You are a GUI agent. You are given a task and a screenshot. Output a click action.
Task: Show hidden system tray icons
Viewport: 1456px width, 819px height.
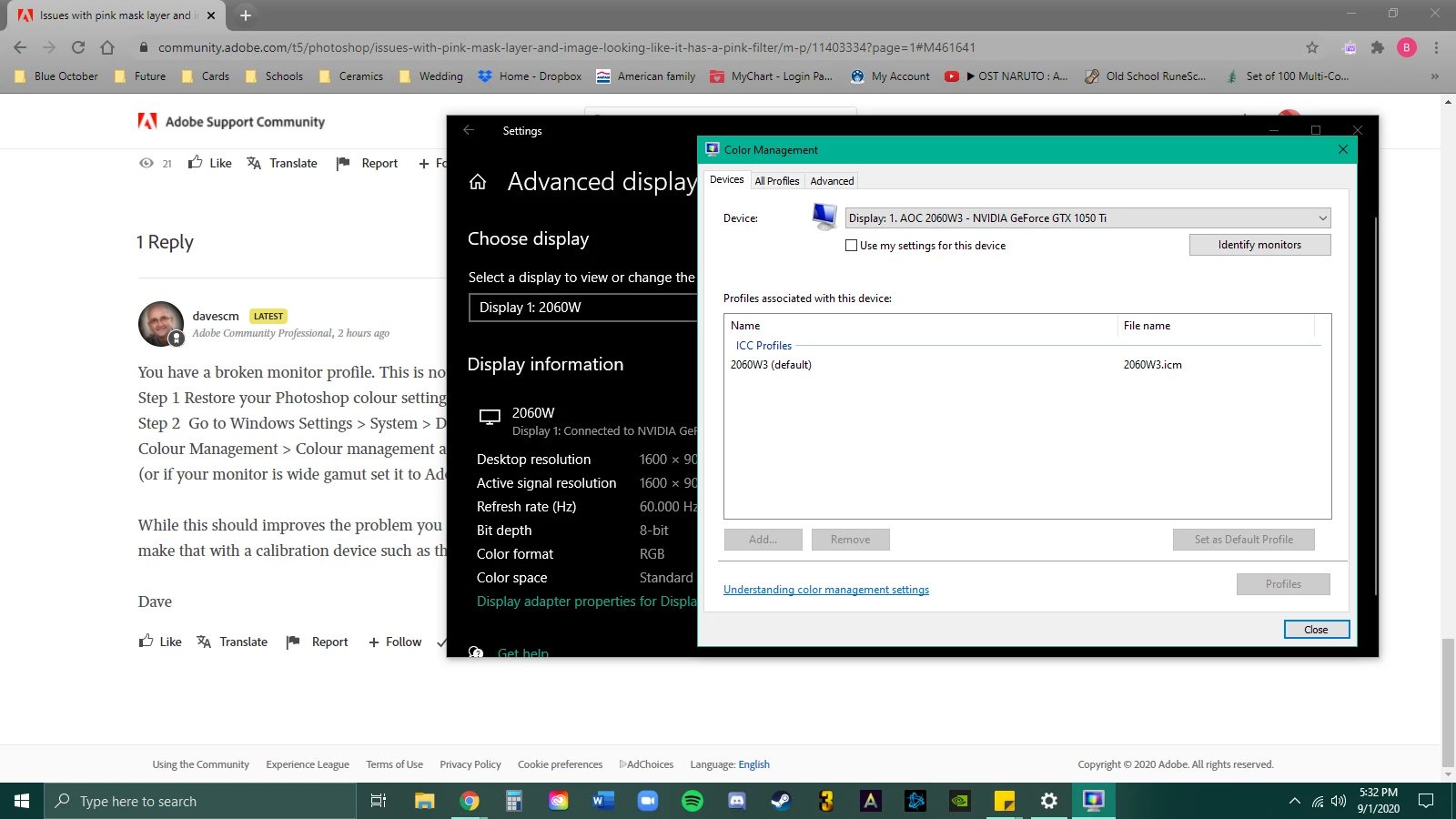pos(1294,801)
